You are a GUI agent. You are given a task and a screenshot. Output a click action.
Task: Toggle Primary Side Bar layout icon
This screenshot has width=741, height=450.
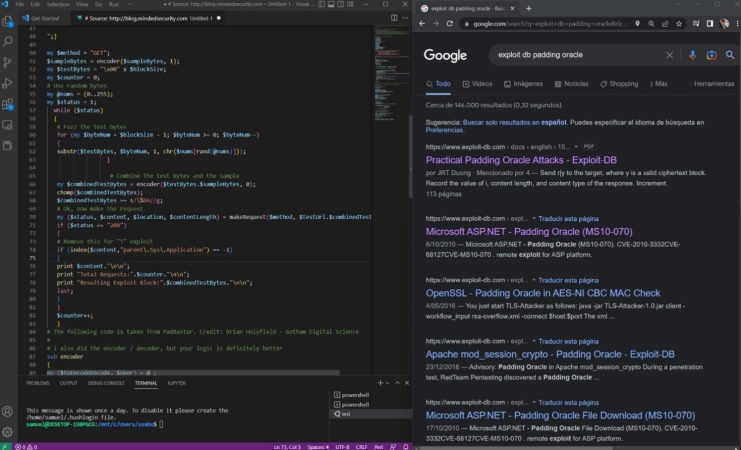click(321, 4)
